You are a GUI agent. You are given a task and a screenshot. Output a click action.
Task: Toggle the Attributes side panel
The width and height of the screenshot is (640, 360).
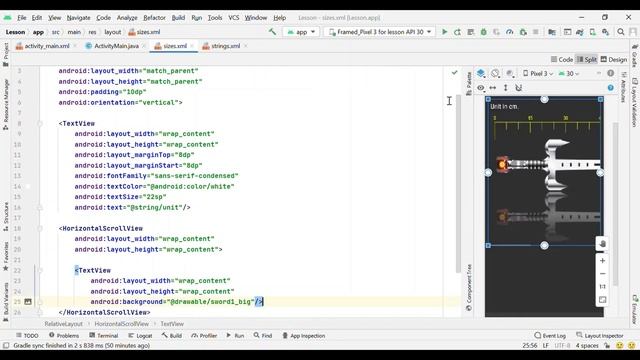(623, 87)
